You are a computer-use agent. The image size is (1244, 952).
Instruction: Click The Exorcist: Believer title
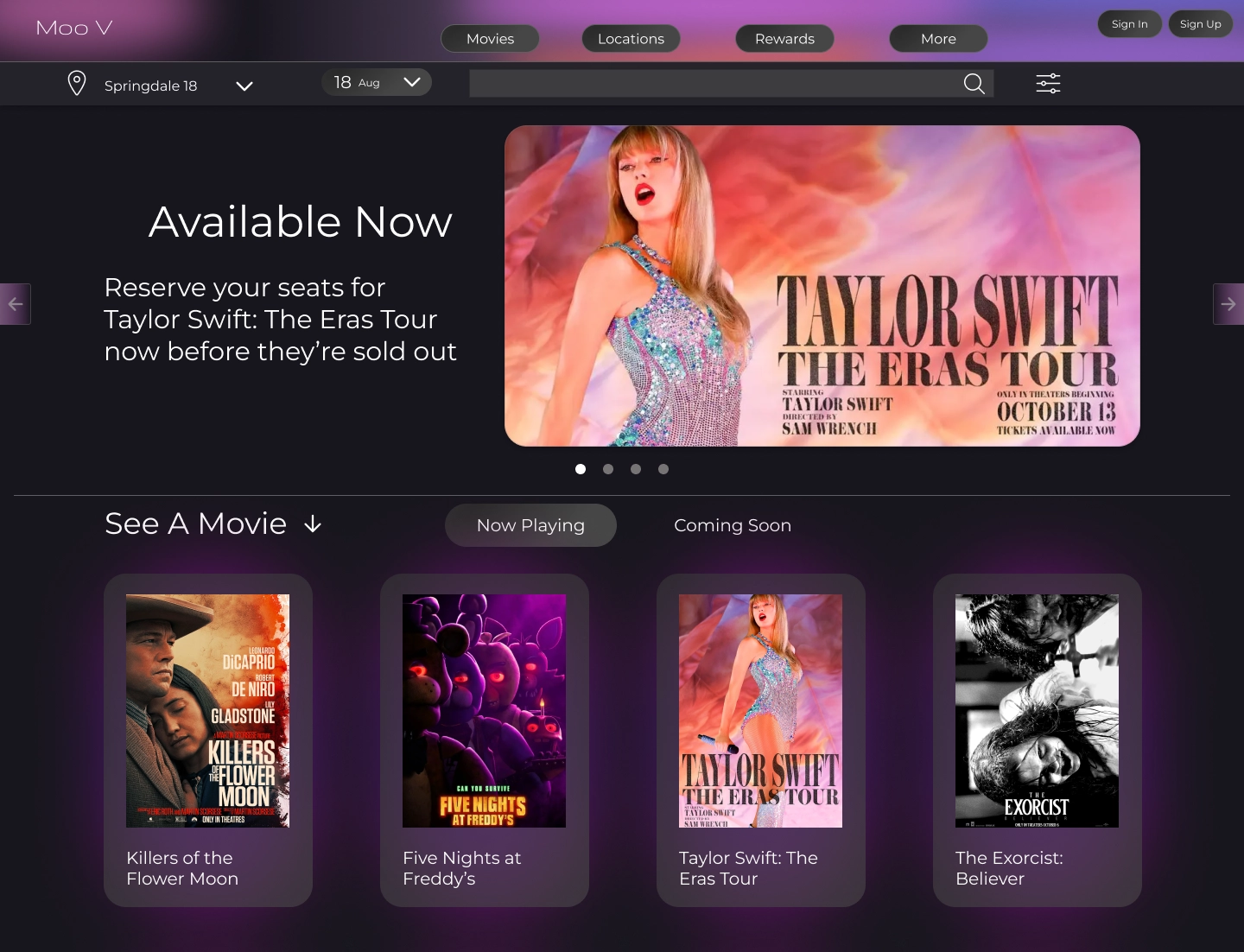[1009, 868]
